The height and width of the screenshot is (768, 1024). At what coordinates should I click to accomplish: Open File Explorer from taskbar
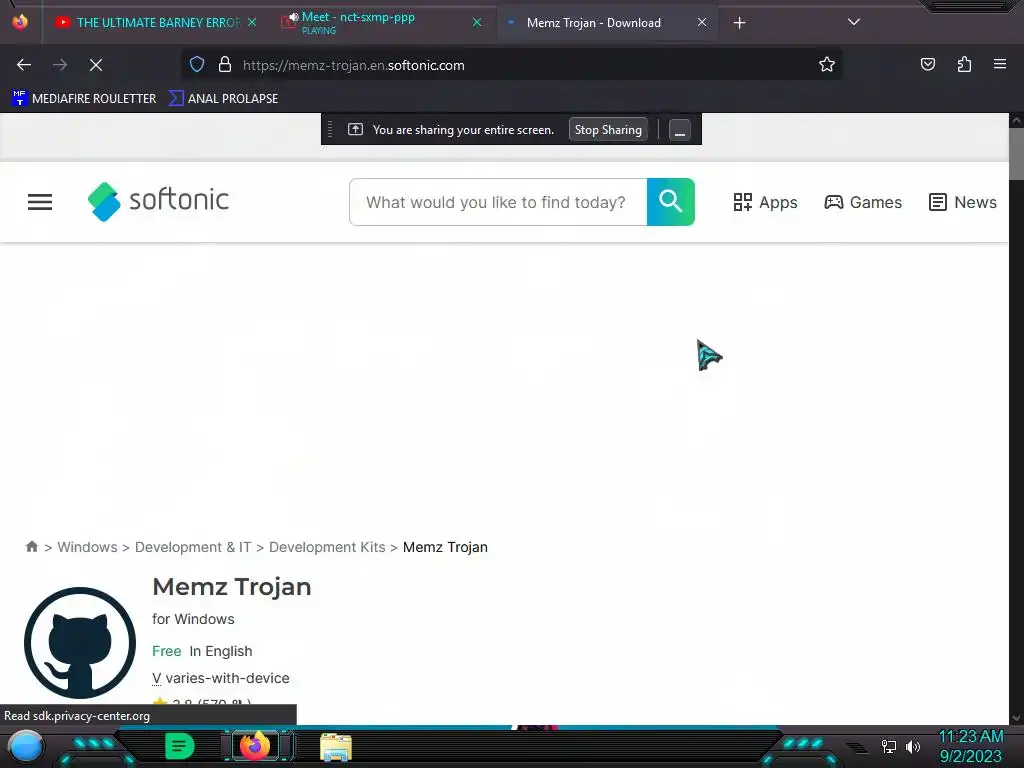[336, 747]
